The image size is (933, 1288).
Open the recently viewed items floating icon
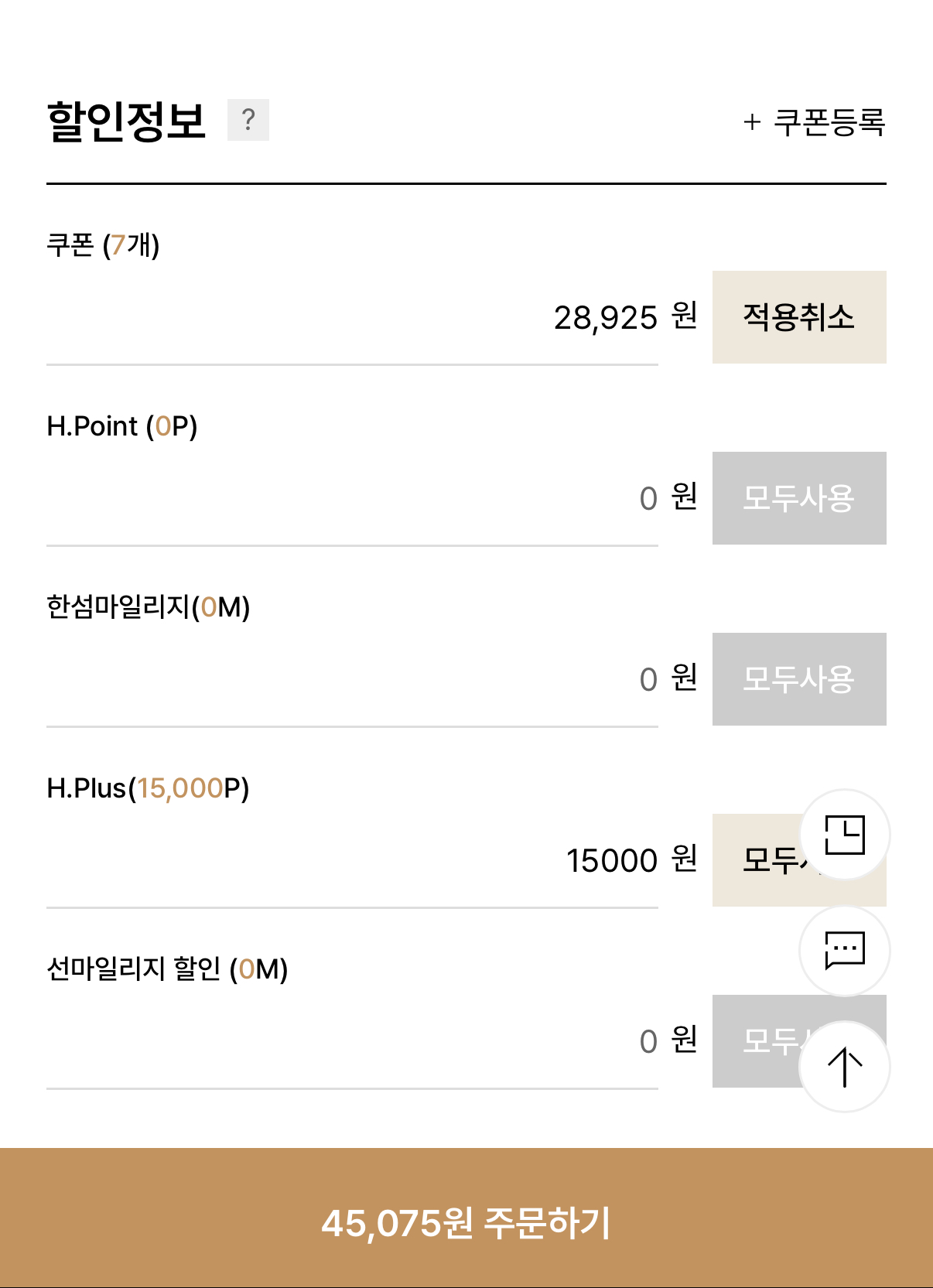point(844,835)
